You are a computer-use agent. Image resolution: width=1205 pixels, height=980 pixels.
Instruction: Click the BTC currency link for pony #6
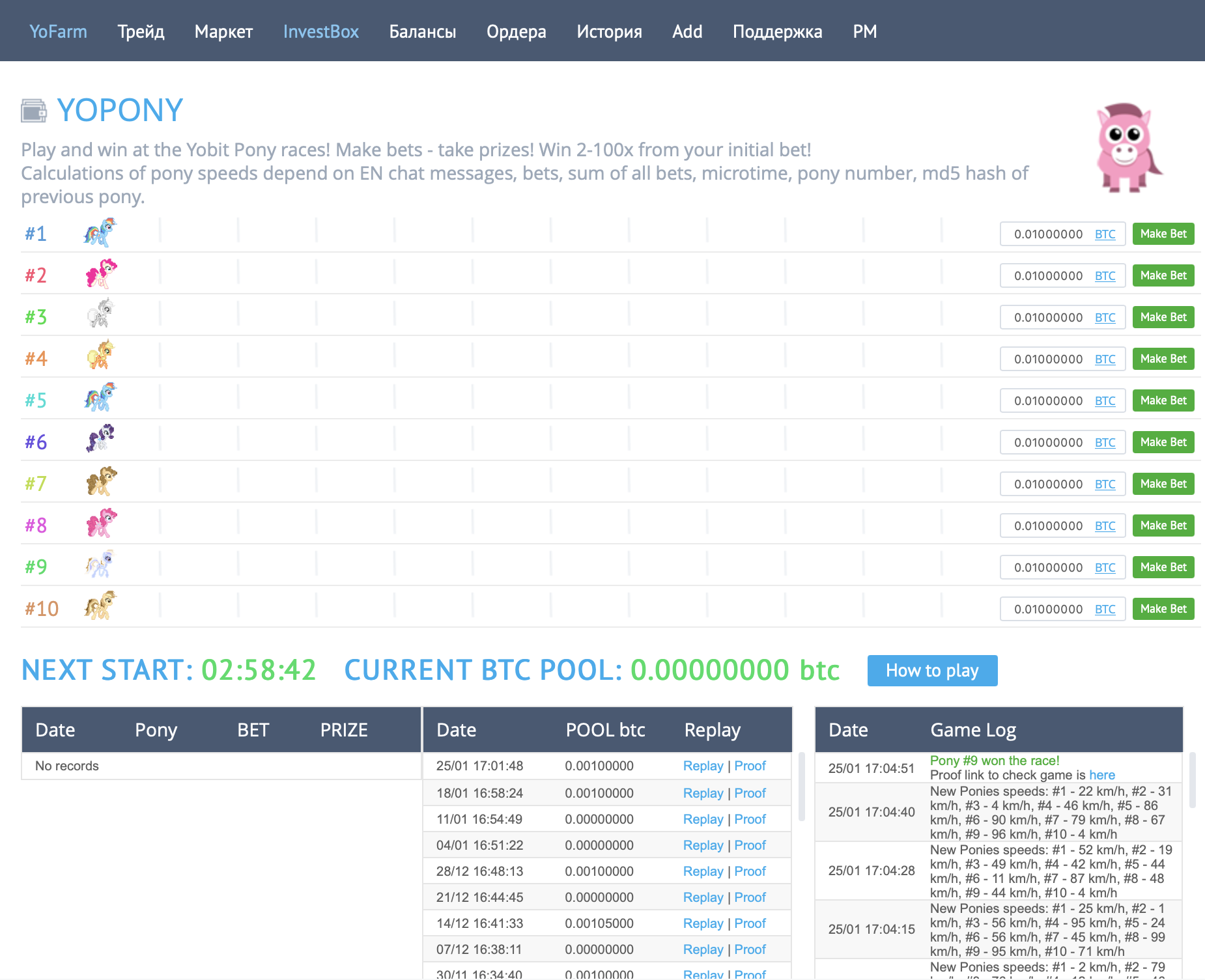point(1105,443)
